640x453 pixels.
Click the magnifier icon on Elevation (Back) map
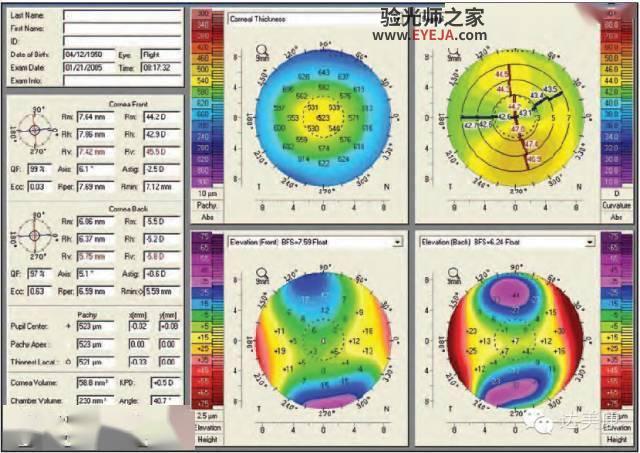[x=454, y=273]
